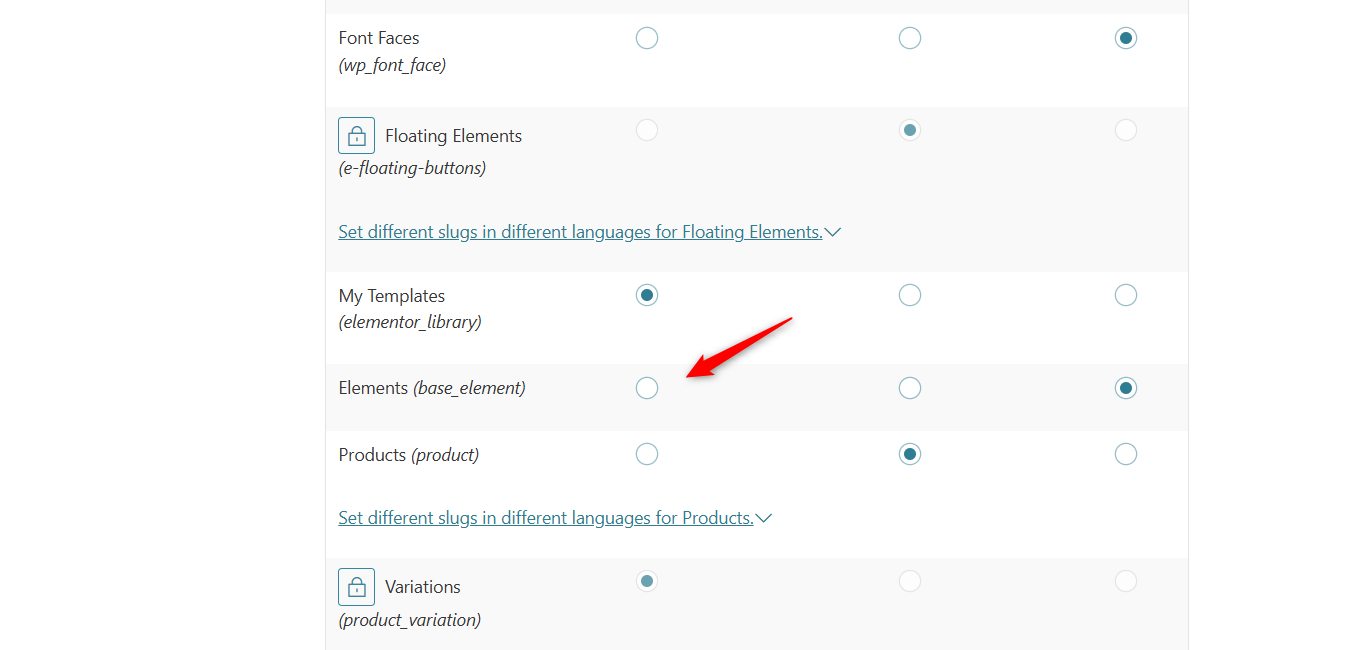This screenshot has width=1349, height=650.
Task: Select the middle radio for Elements (base_element)
Action: [x=909, y=388]
